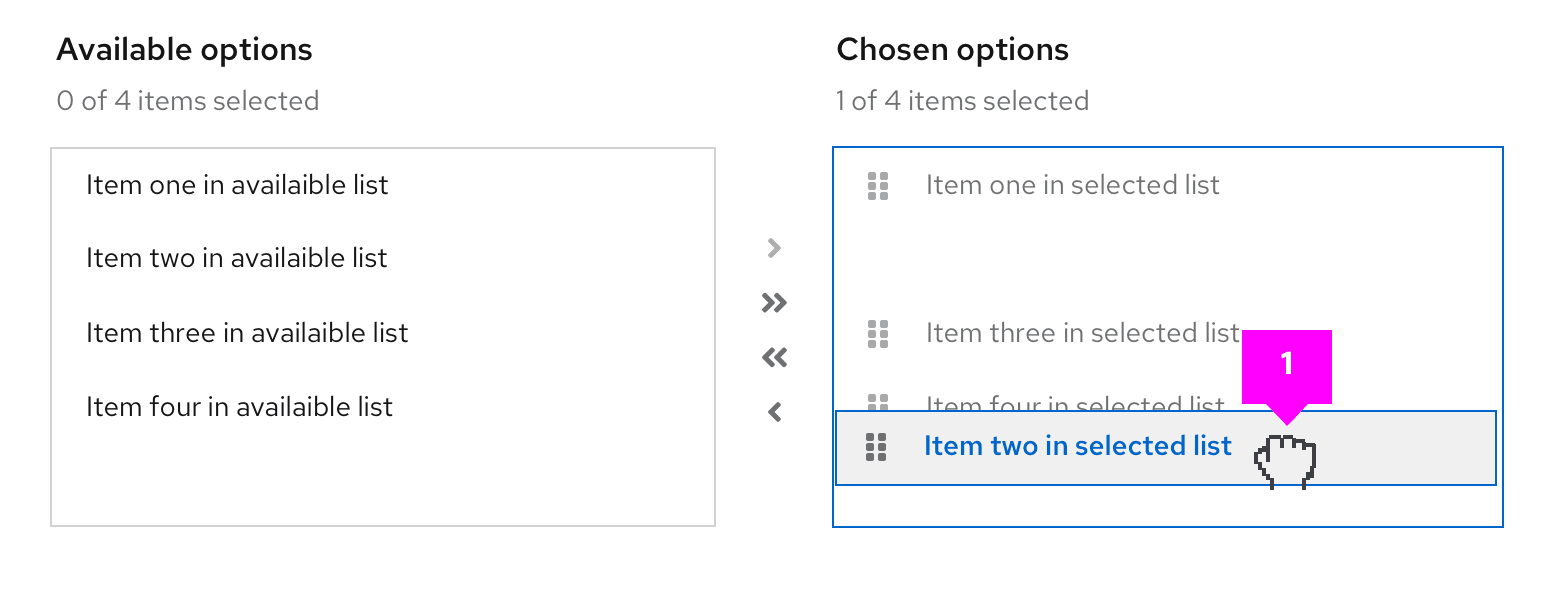The image size is (1560, 592).
Task: Click grip icon beside Item three in selected list
Action: 878,333
